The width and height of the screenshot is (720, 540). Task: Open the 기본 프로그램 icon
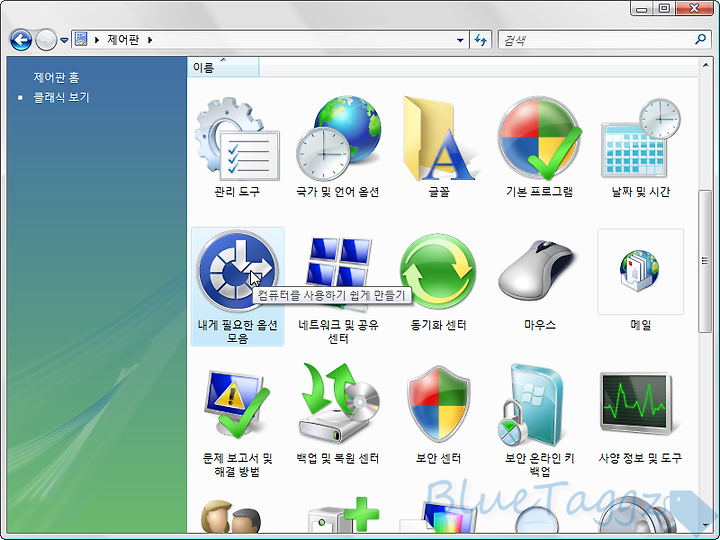point(540,138)
